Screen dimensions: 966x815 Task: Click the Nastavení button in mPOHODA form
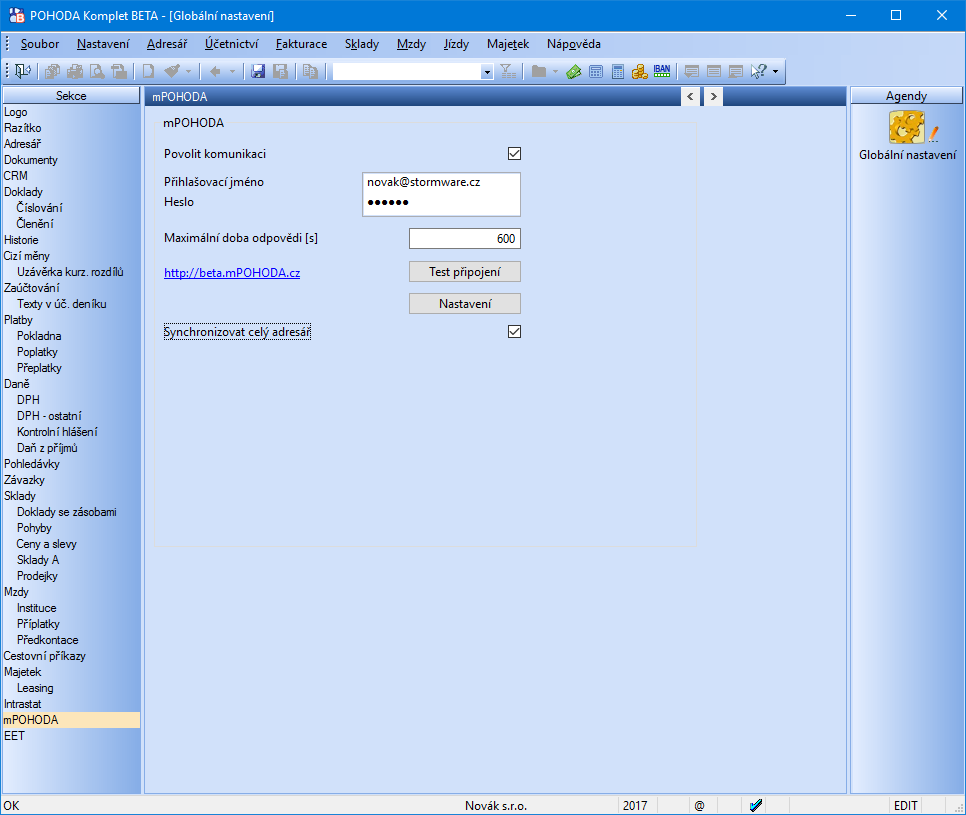465,304
